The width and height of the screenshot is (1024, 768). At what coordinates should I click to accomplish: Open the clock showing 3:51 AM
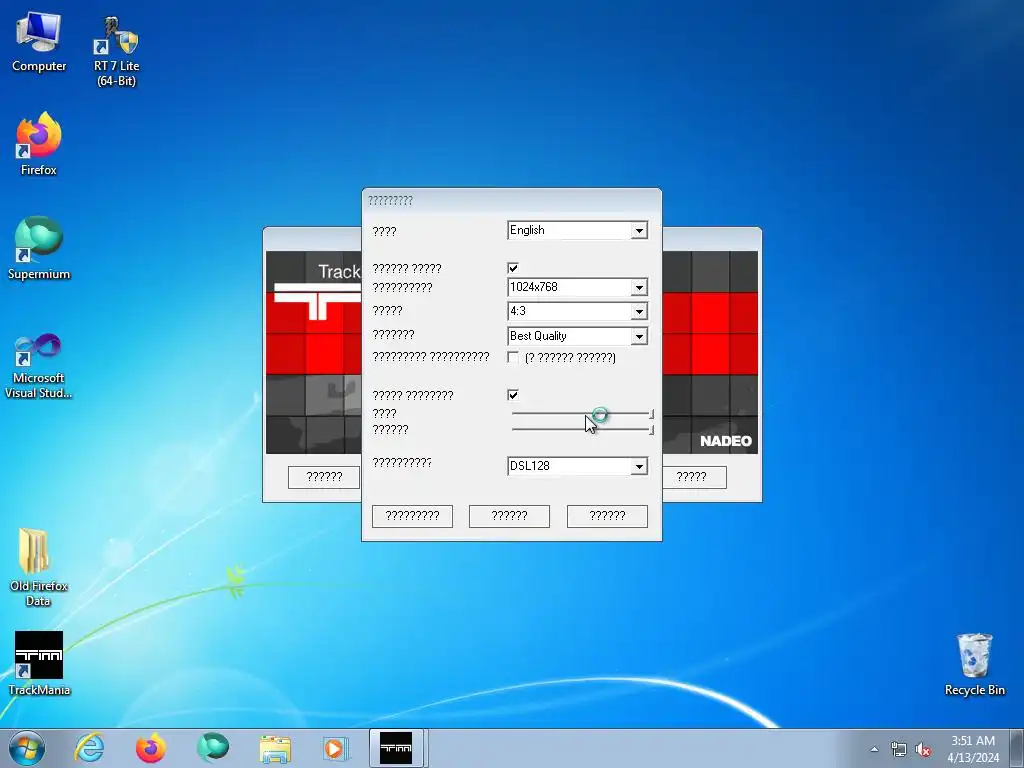point(973,749)
